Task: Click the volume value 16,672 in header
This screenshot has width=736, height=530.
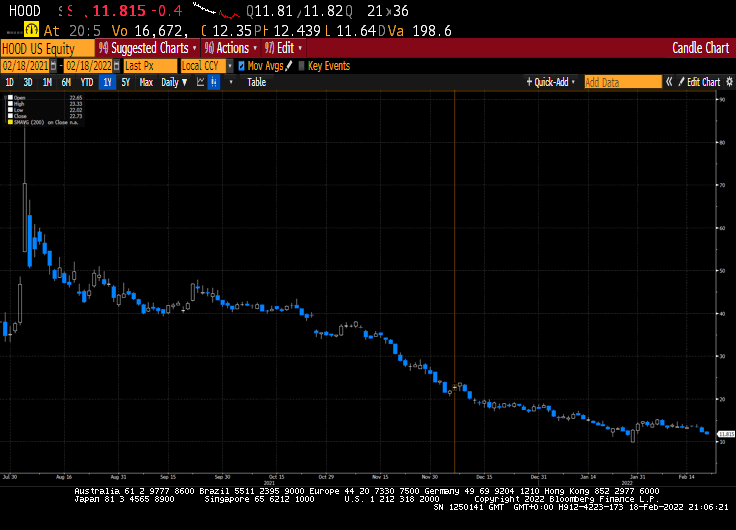Action: [161, 31]
